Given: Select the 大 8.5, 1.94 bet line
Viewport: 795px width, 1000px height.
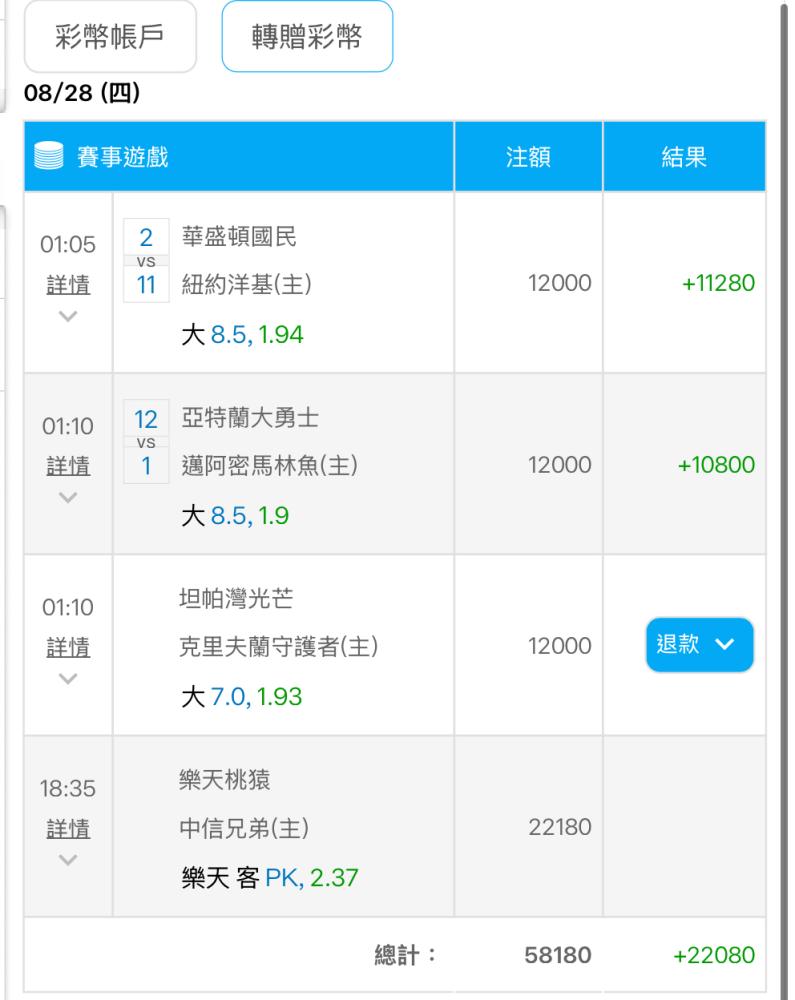Looking at the screenshot, I should pos(242,334).
